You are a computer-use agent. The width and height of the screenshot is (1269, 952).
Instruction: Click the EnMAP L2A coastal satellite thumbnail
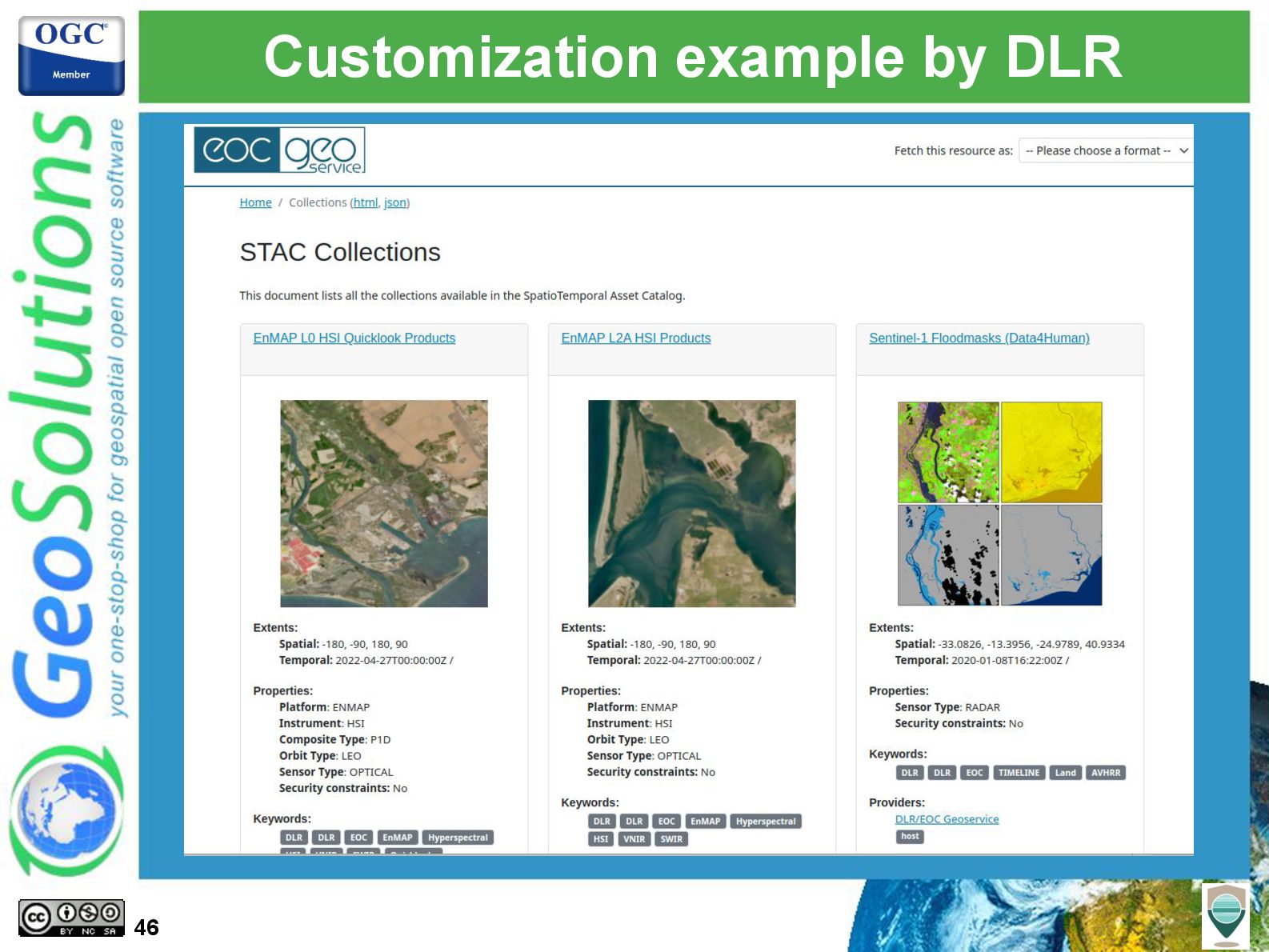[692, 504]
